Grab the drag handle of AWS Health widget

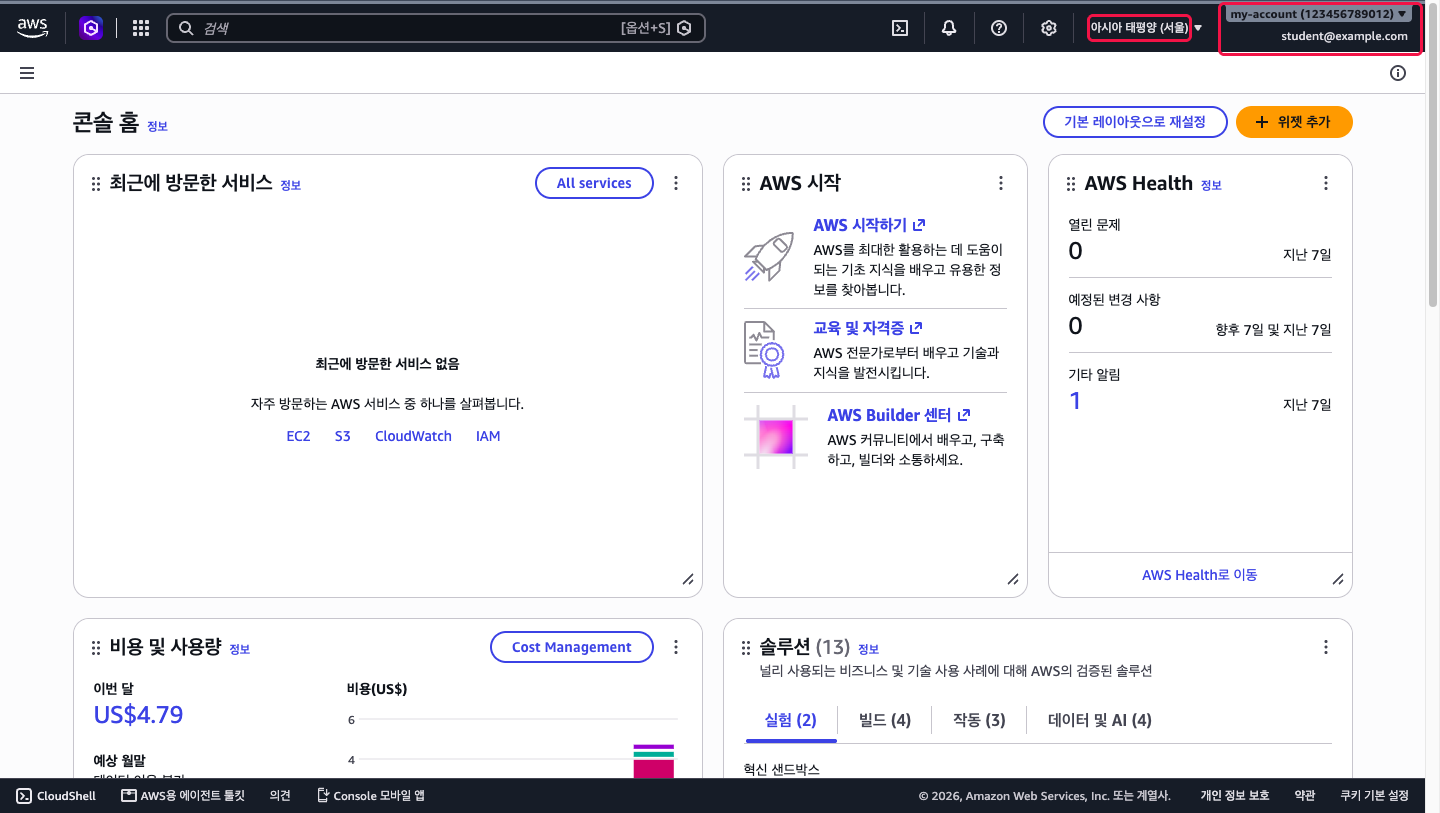point(1071,184)
